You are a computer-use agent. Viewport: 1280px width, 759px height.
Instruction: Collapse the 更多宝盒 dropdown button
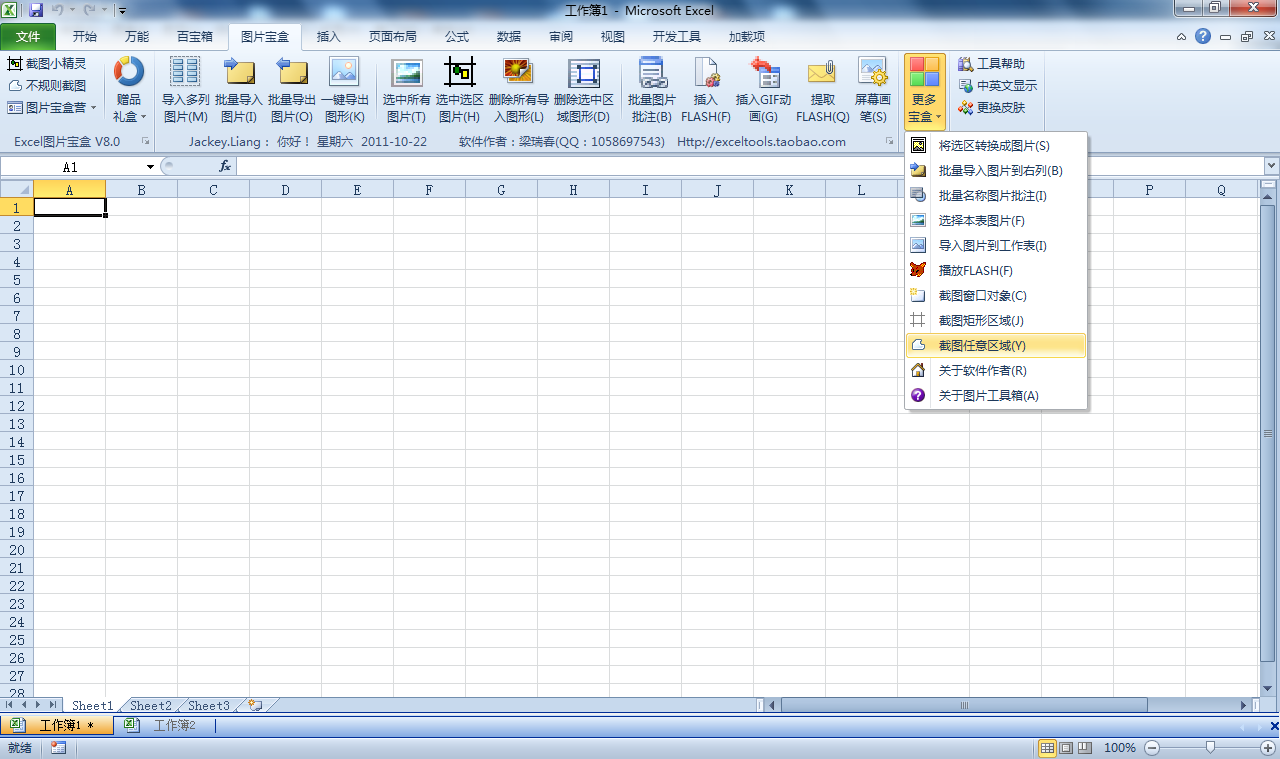924,90
